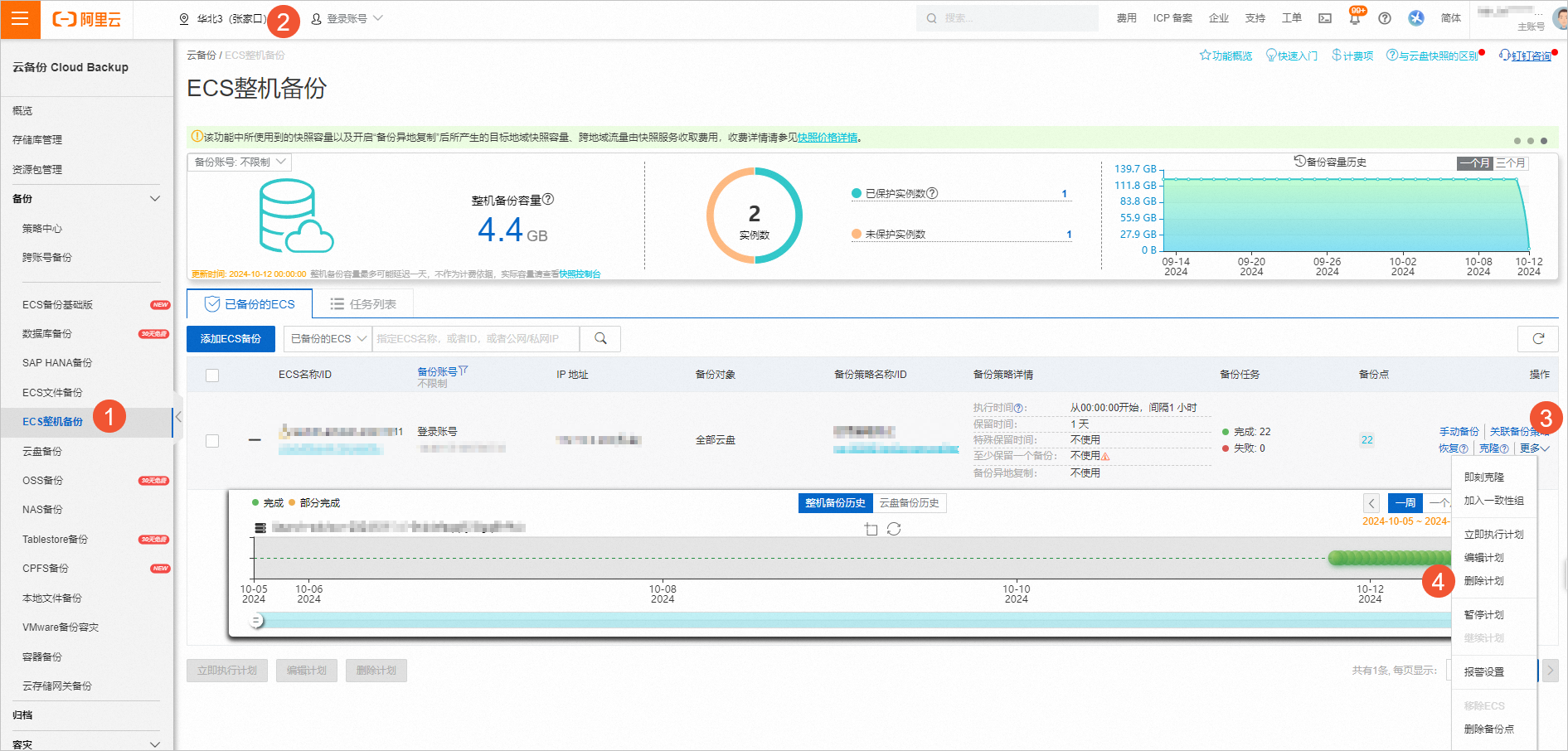The image size is (1568, 751).
Task: Switch to 任务列表 tab
Action: tap(363, 304)
